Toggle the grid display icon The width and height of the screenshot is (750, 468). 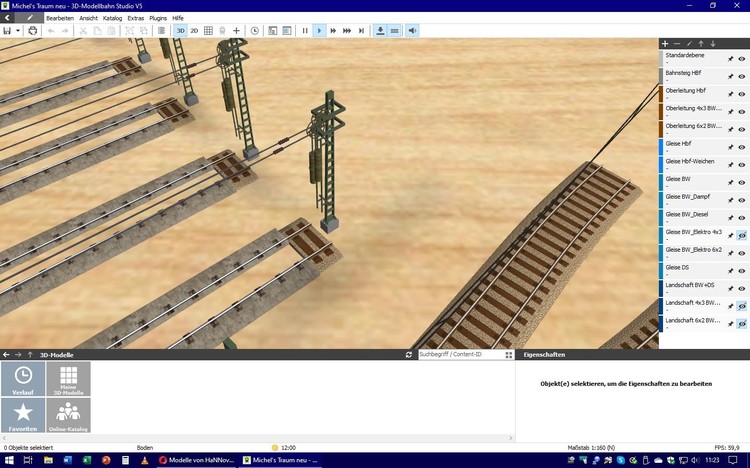(208, 31)
